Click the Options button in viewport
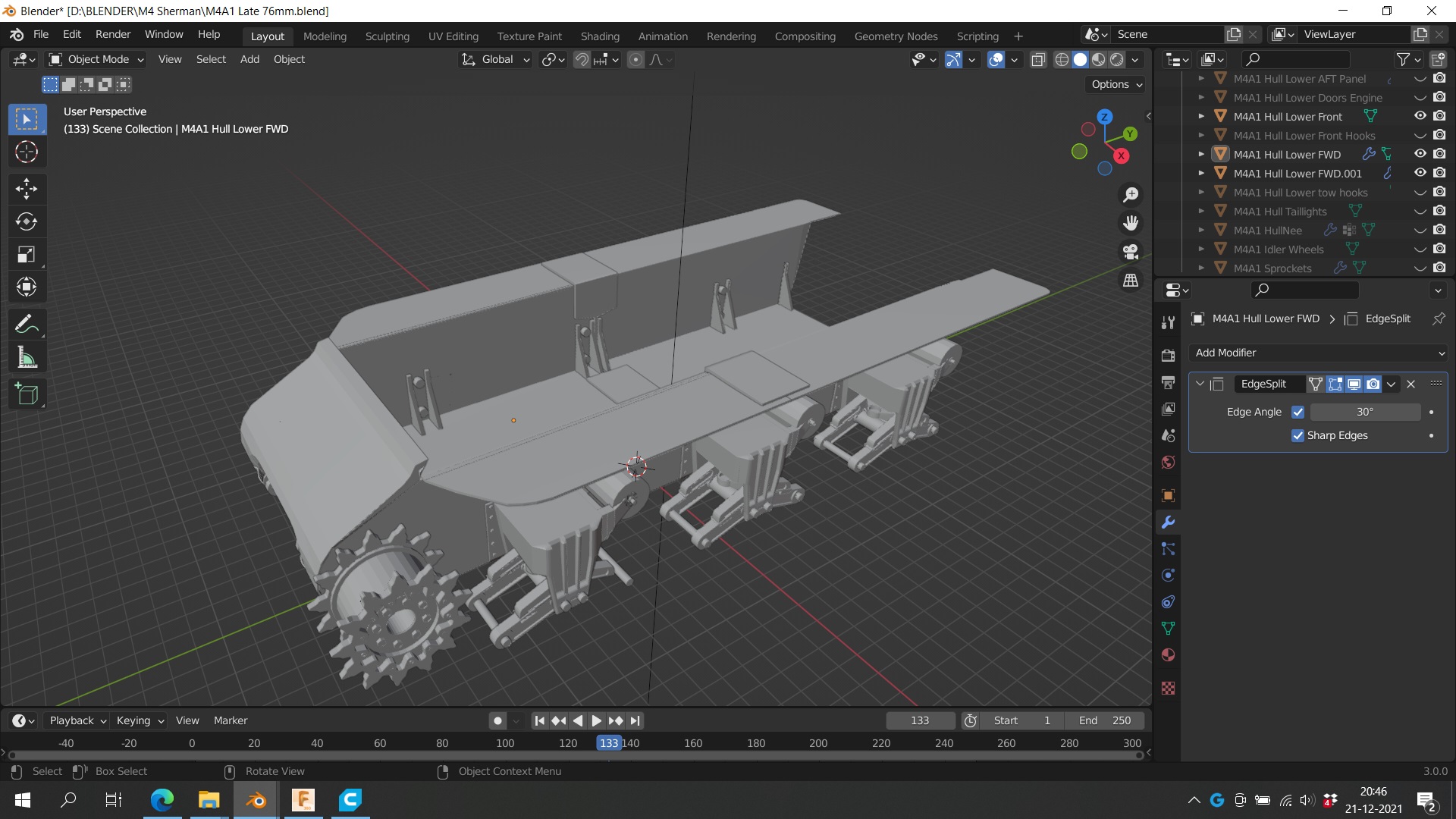1456x819 pixels. [1116, 84]
